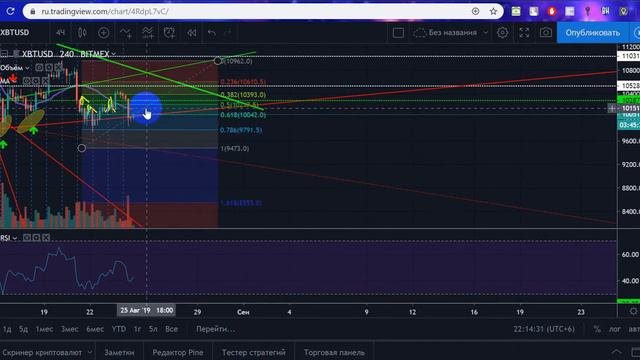
Task: Start bar replay with rewind icon
Action: click(191, 33)
